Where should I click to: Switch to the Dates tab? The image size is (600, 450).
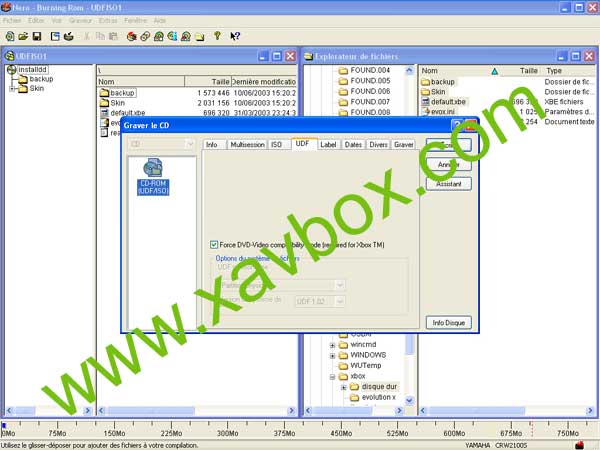pyautogui.click(x=353, y=145)
